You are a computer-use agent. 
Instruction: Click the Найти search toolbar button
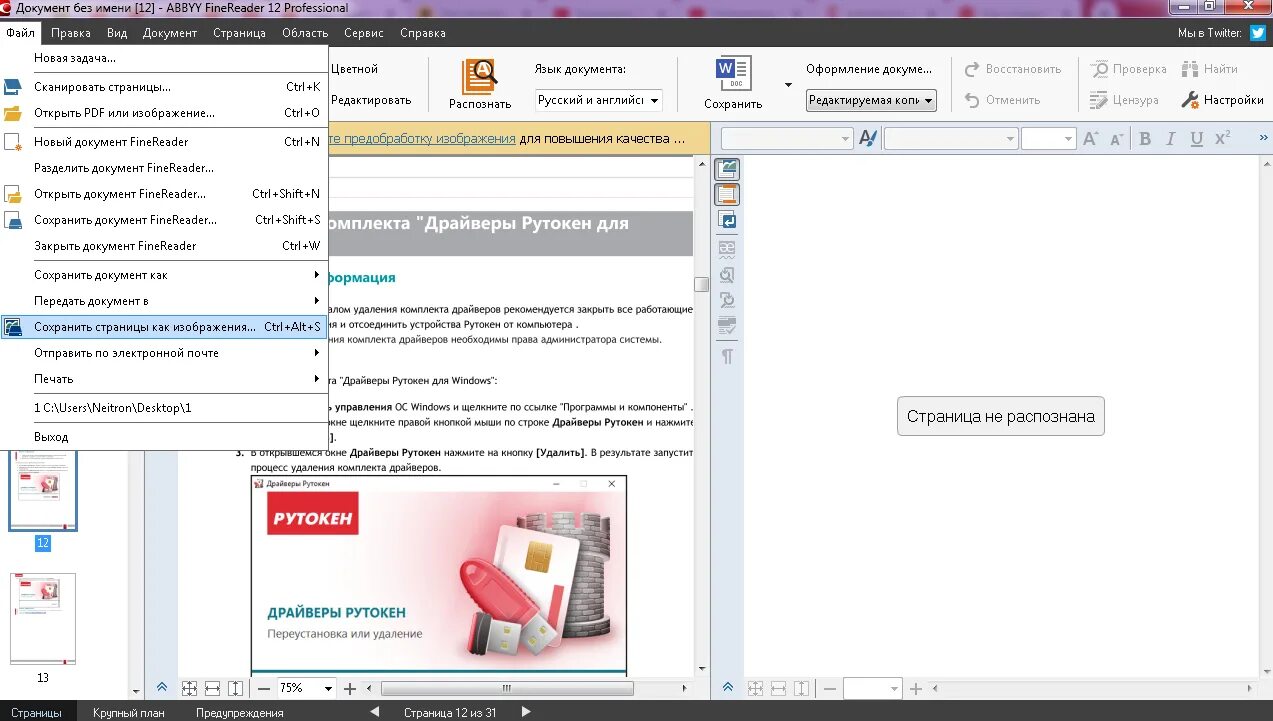1209,69
